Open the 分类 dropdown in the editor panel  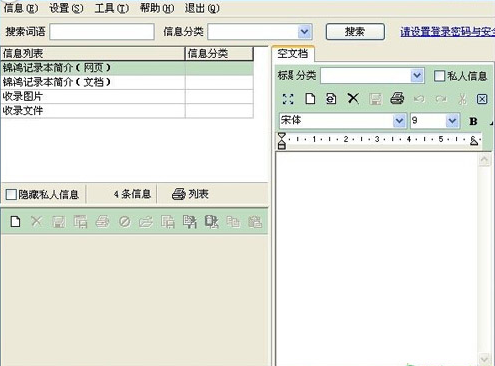[x=417, y=76]
